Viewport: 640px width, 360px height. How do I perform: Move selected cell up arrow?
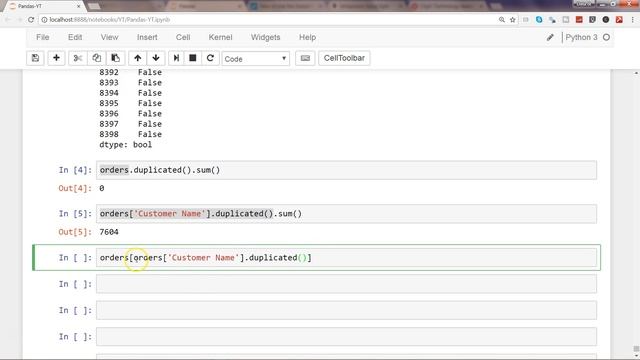click(138, 58)
